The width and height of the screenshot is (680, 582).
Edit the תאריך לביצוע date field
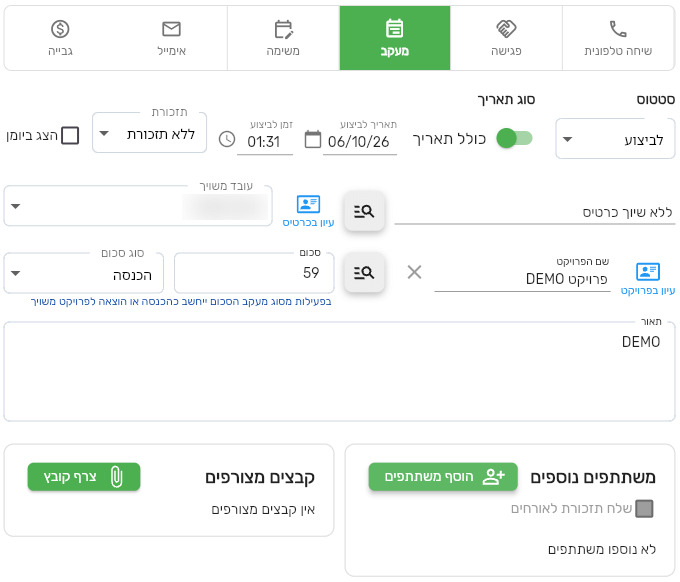[360, 142]
